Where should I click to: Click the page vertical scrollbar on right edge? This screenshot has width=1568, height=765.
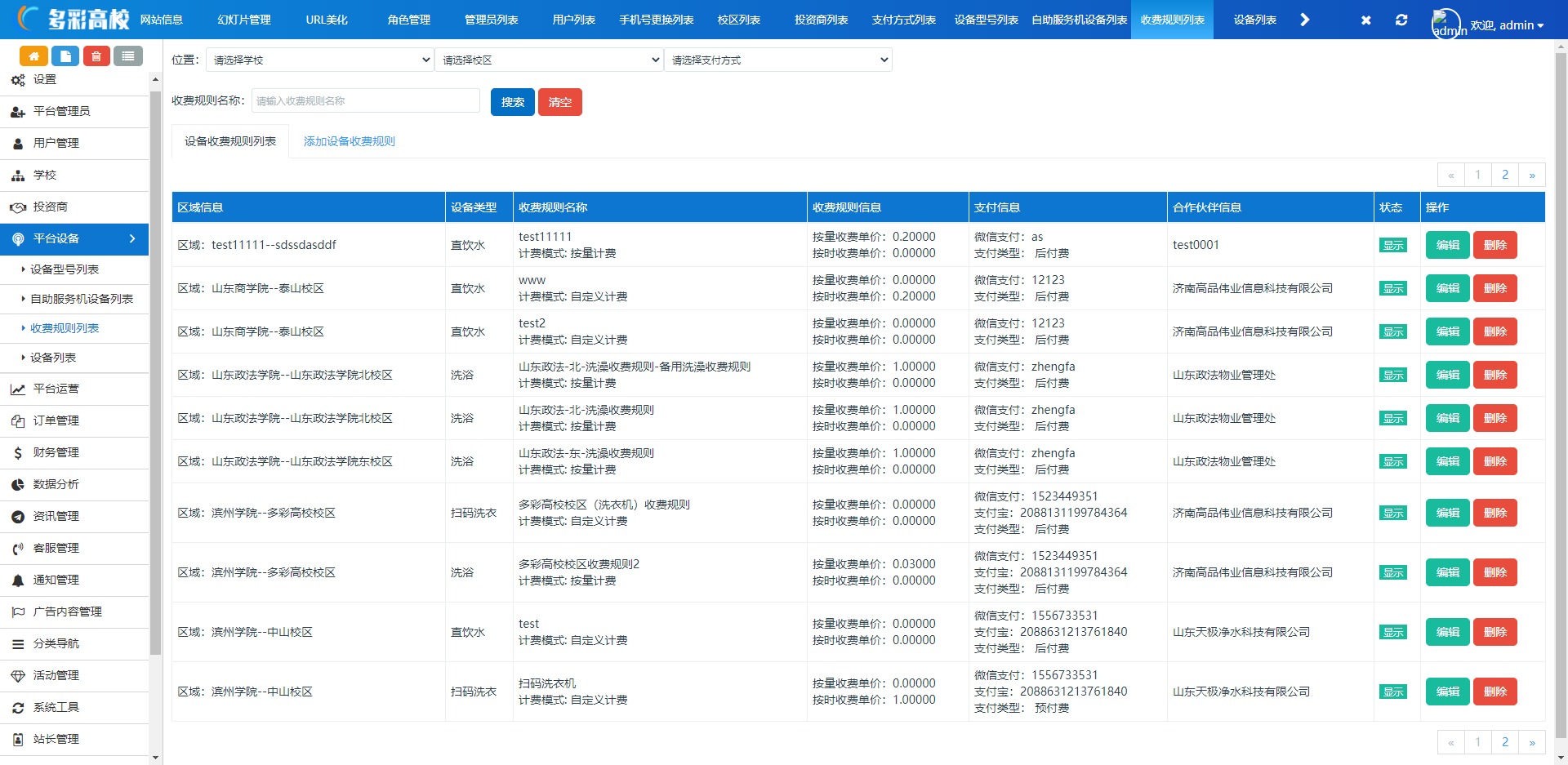[1561, 396]
